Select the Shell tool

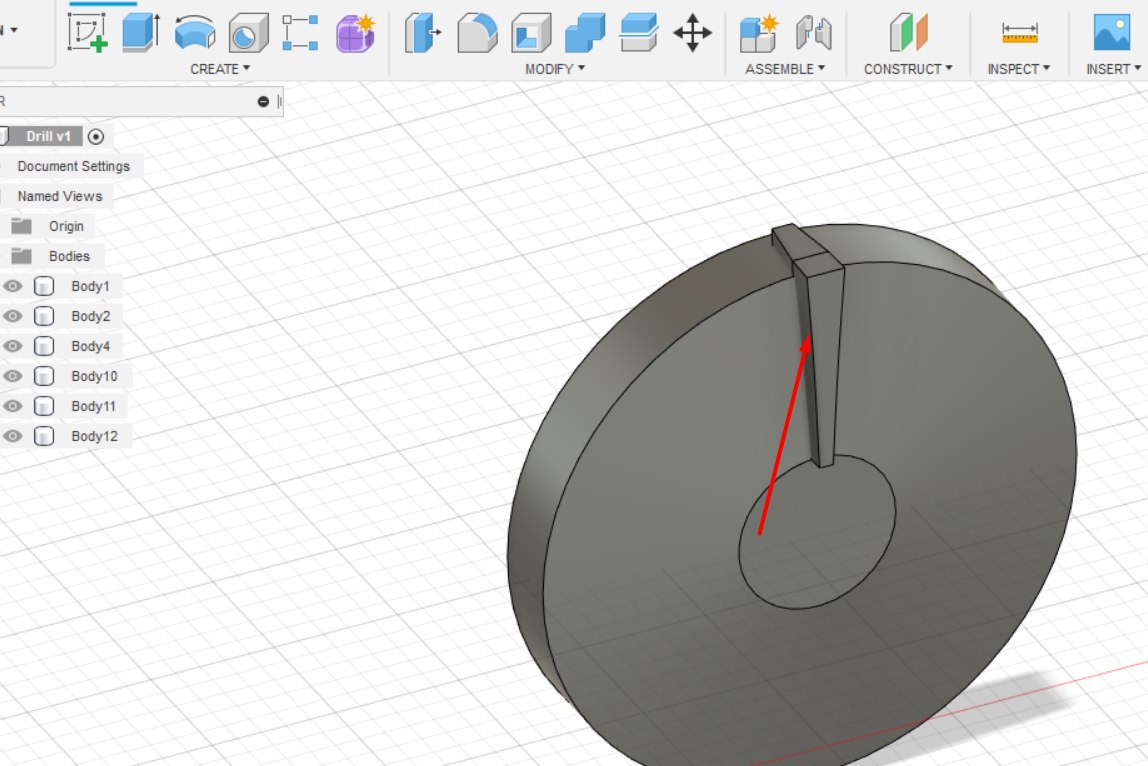pyautogui.click(x=531, y=33)
